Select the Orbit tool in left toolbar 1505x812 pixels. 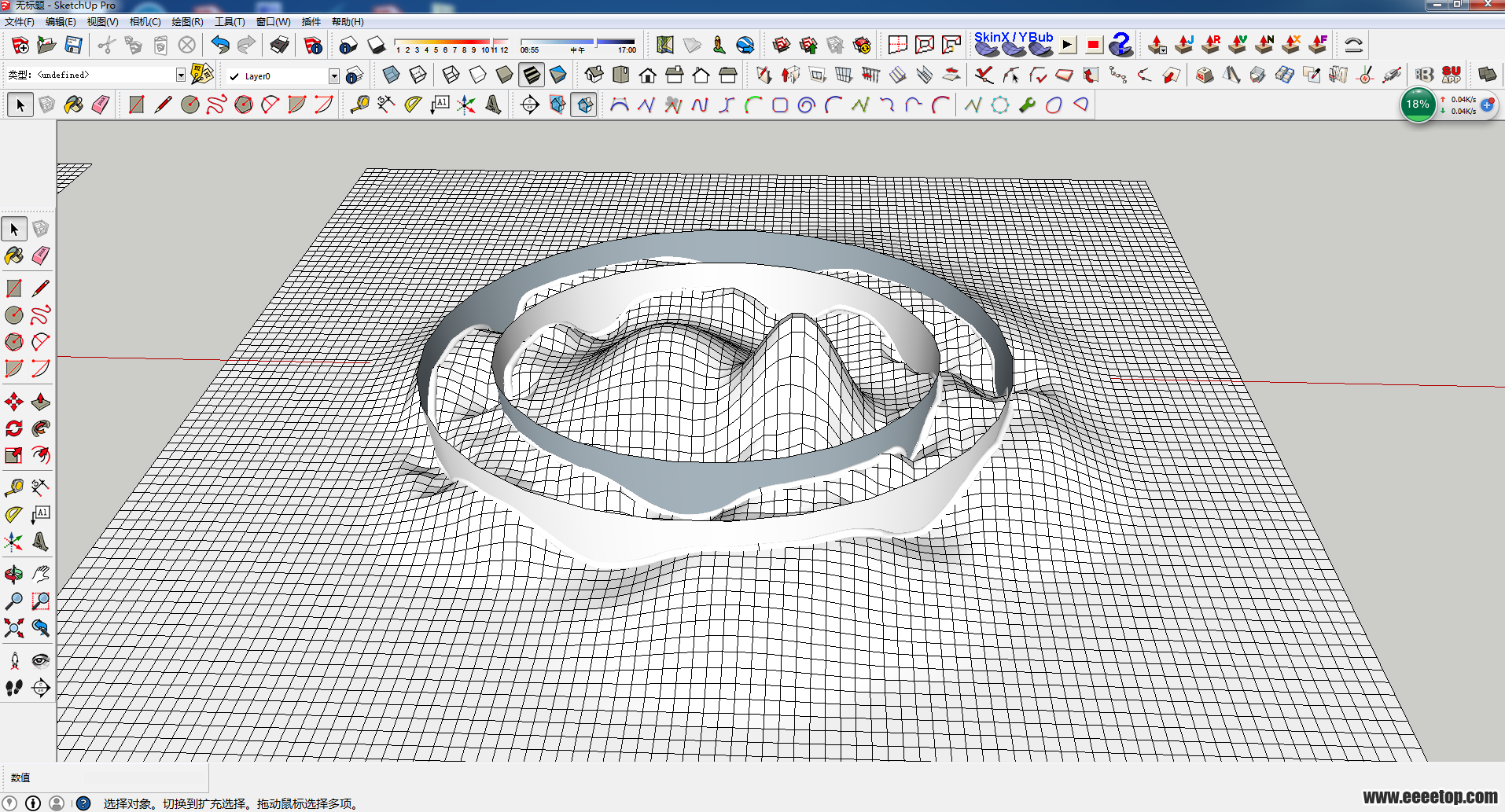click(x=14, y=575)
